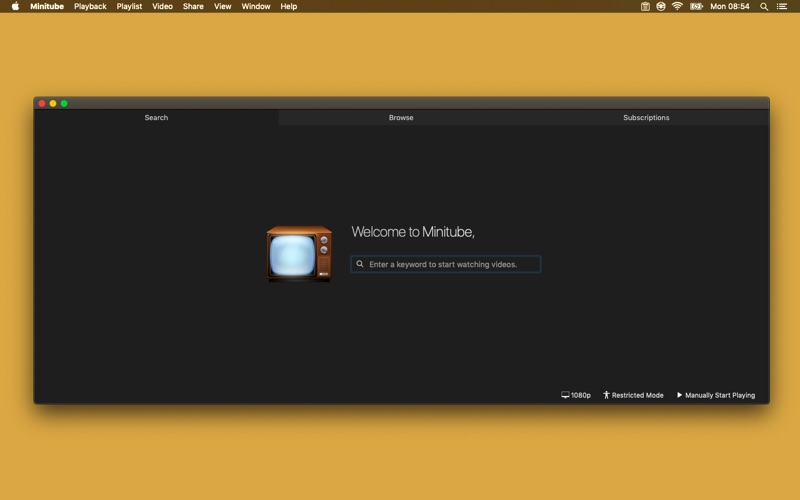This screenshot has height=500, width=800.
Task: Toggle Manually Start Playing option
Action: (x=716, y=395)
